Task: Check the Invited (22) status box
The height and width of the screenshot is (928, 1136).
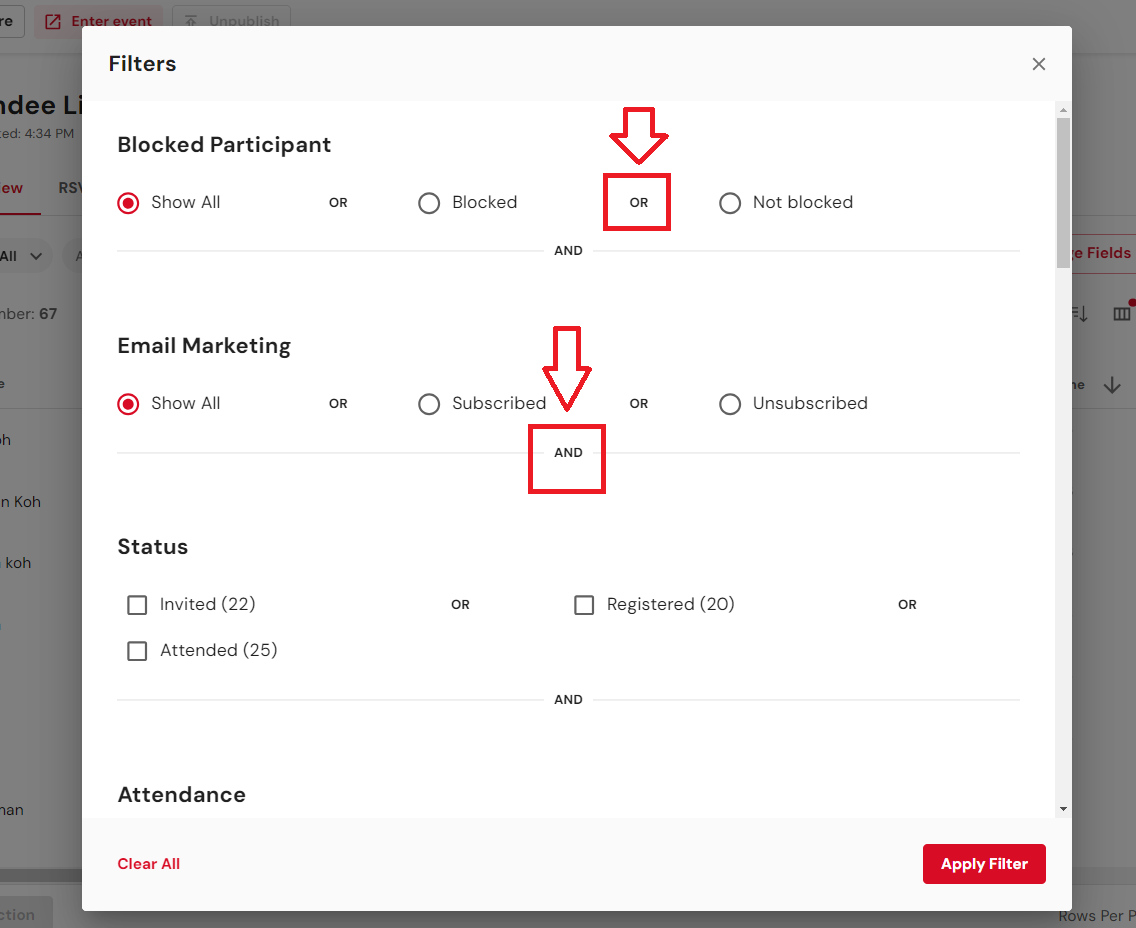Action: click(137, 605)
